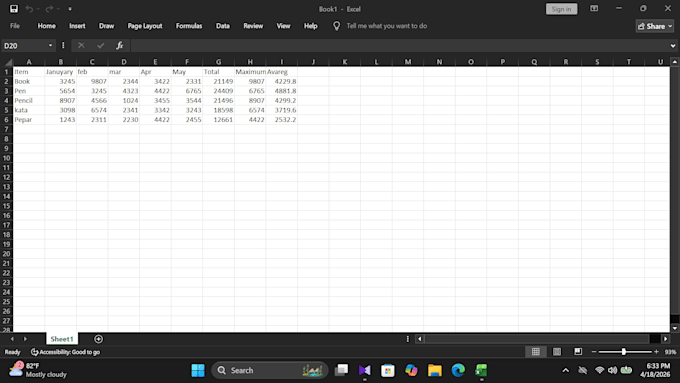This screenshot has width=680, height=383.
Task: Click the taskbar Search box
Action: (269, 370)
